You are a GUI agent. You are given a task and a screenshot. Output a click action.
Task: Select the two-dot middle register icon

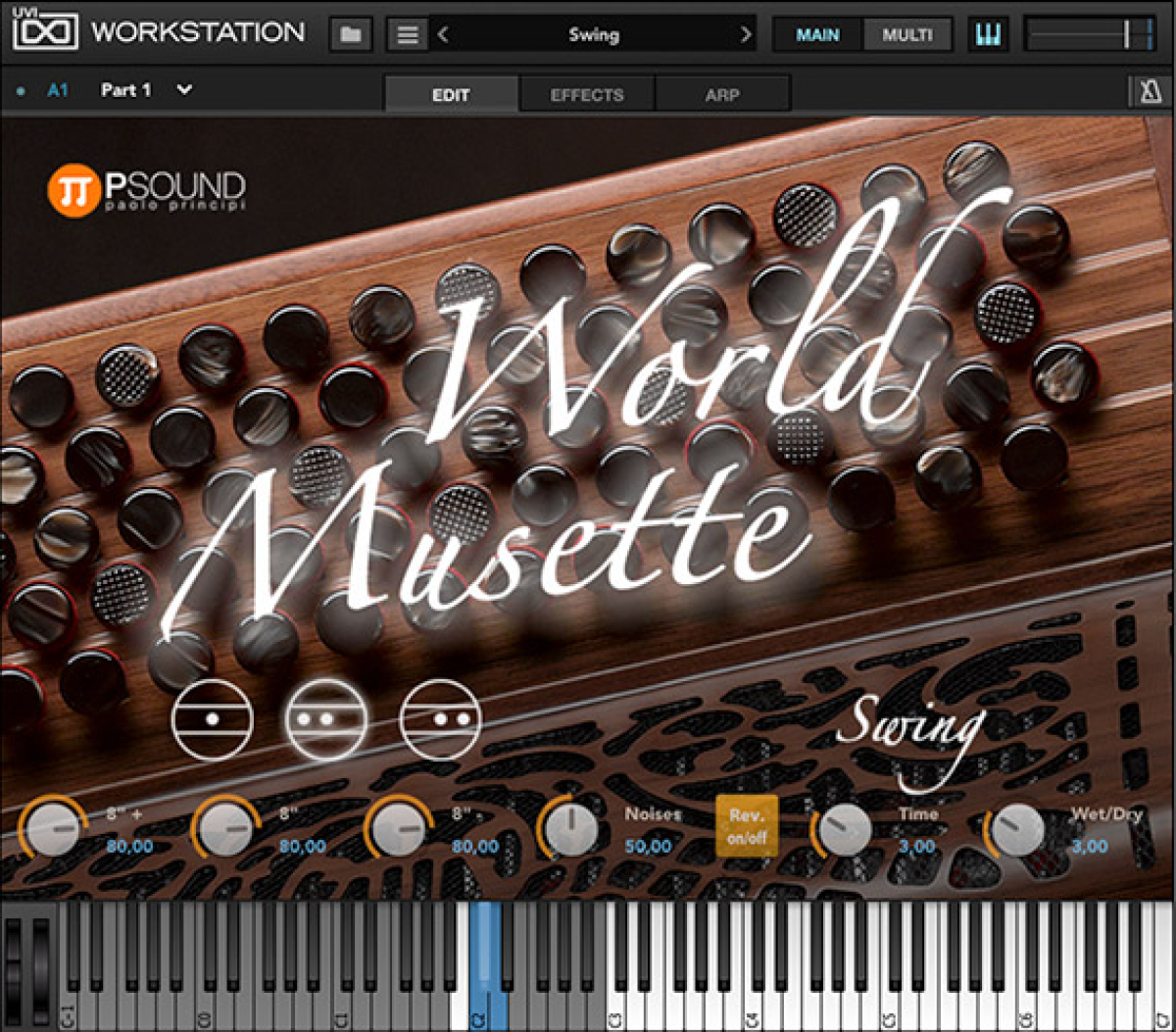point(326,719)
